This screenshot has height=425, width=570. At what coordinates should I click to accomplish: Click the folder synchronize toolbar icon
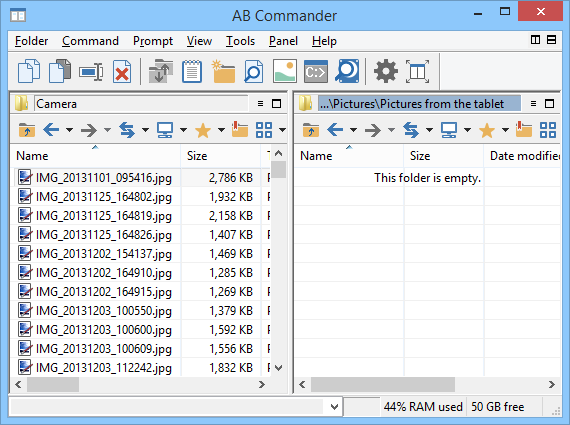point(161,71)
